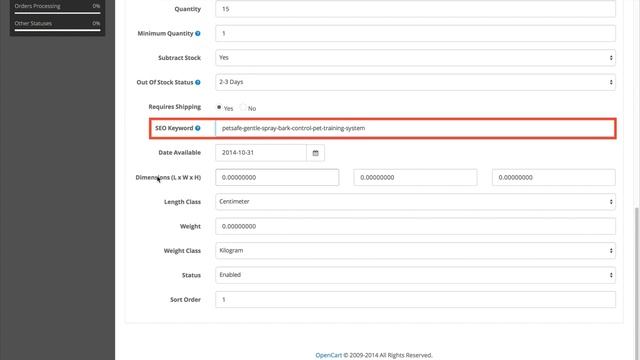This screenshot has width=640, height=360.
Task: Open the OpenCart footer link
Action: (329, 356)
